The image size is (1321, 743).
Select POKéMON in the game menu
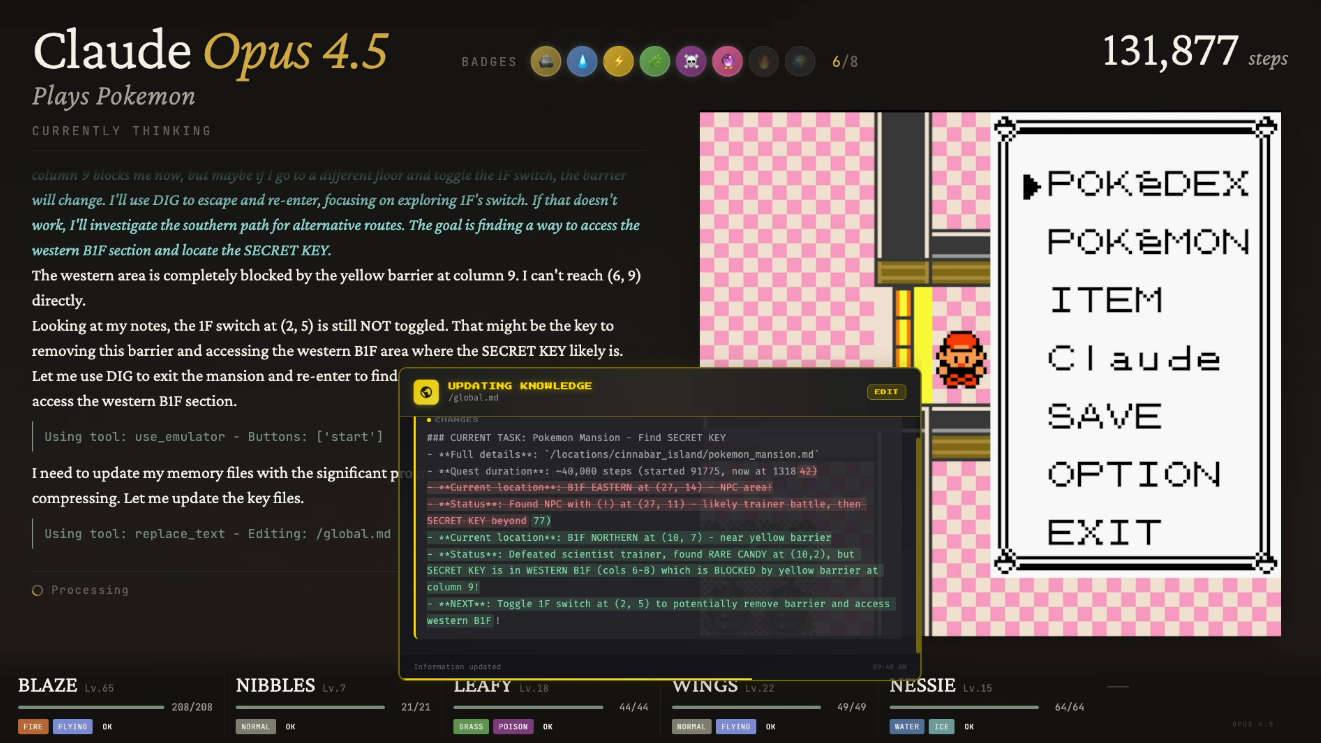(1148, 242)
